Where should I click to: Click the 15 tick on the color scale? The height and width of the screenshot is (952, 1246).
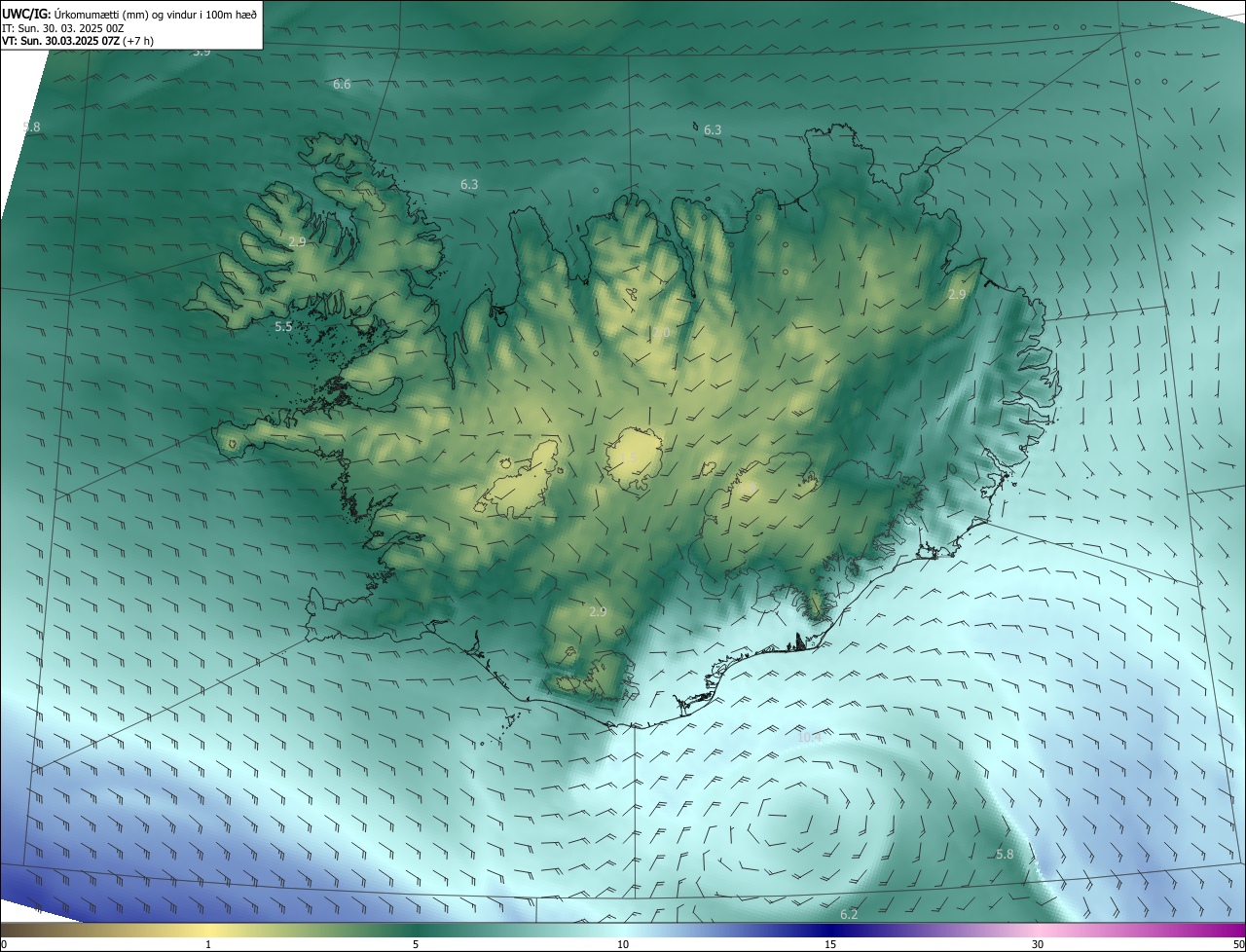pos(830,945)
